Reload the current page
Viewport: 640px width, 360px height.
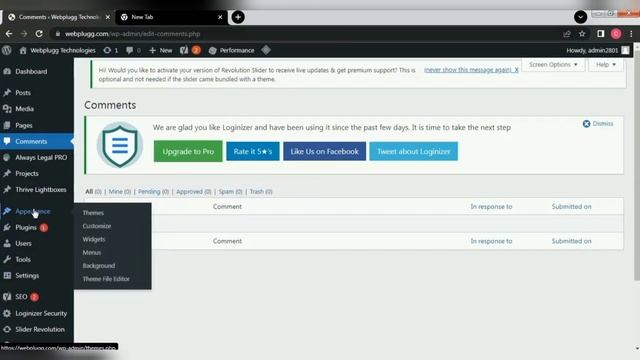[x=39, y=34]
